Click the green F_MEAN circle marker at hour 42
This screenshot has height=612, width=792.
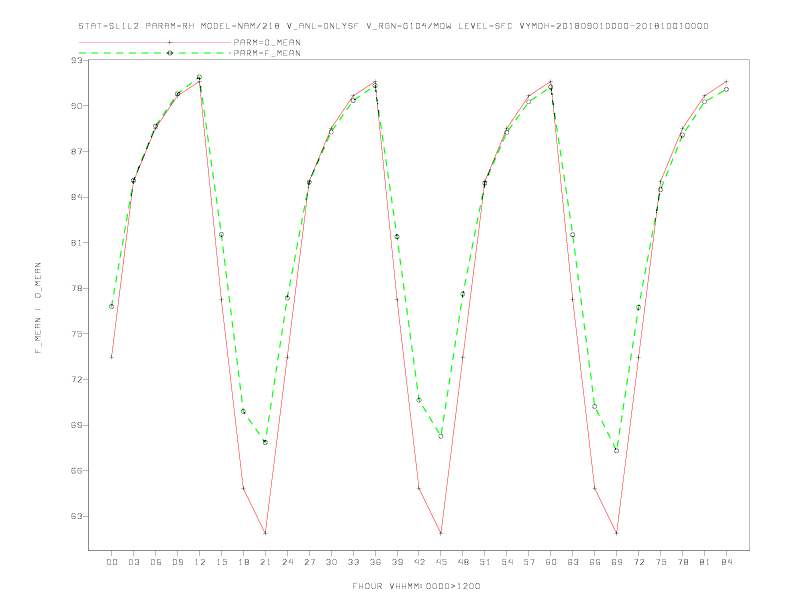(419, 400)
